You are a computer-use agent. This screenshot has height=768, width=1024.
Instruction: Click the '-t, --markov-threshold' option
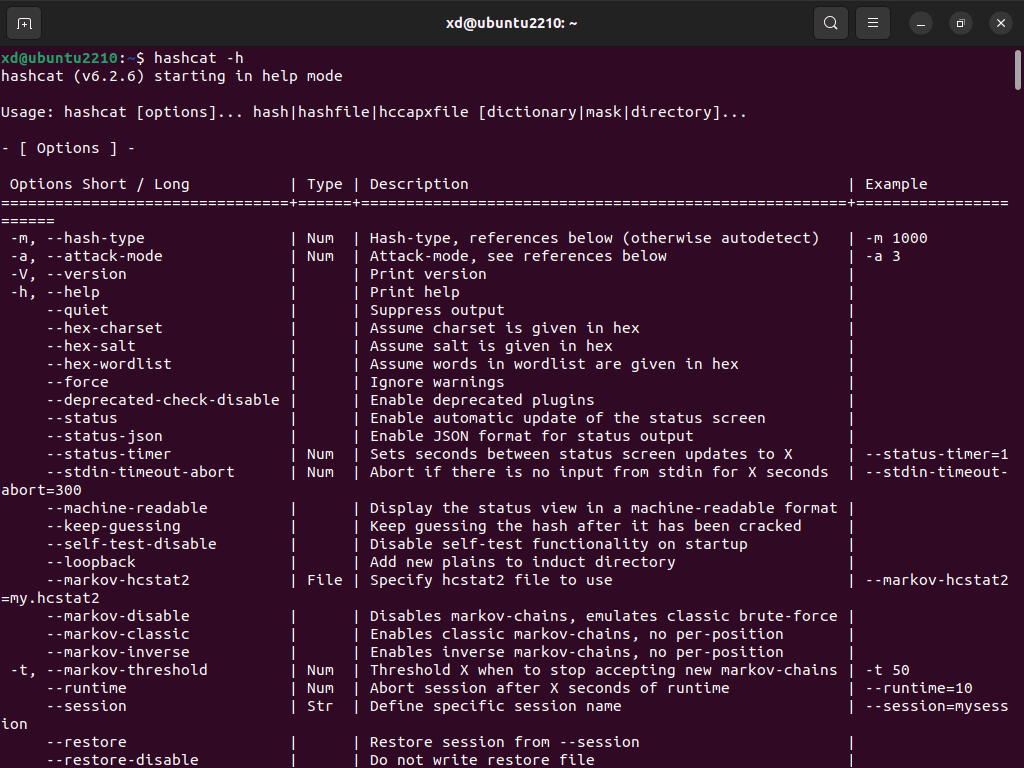click(108, 670)
